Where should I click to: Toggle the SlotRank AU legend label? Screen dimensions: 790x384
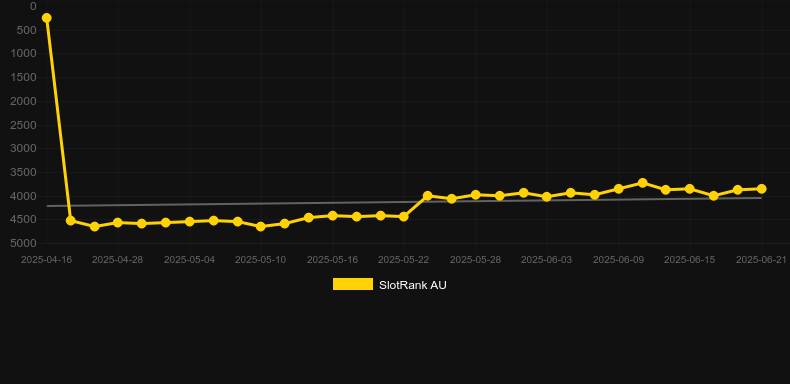pyautogui.click(x=413, y=285)
